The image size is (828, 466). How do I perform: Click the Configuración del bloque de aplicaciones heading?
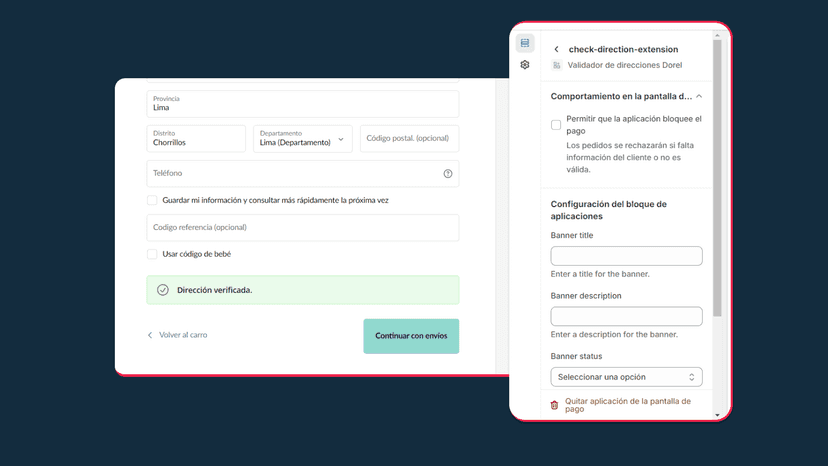tap(609, 210)
